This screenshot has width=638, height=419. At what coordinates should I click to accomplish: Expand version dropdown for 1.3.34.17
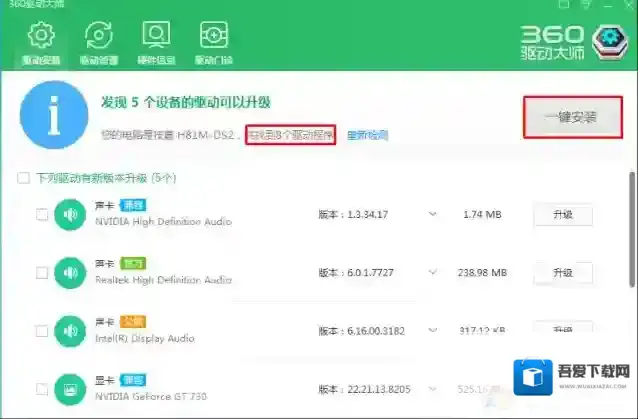pos(433,214)
